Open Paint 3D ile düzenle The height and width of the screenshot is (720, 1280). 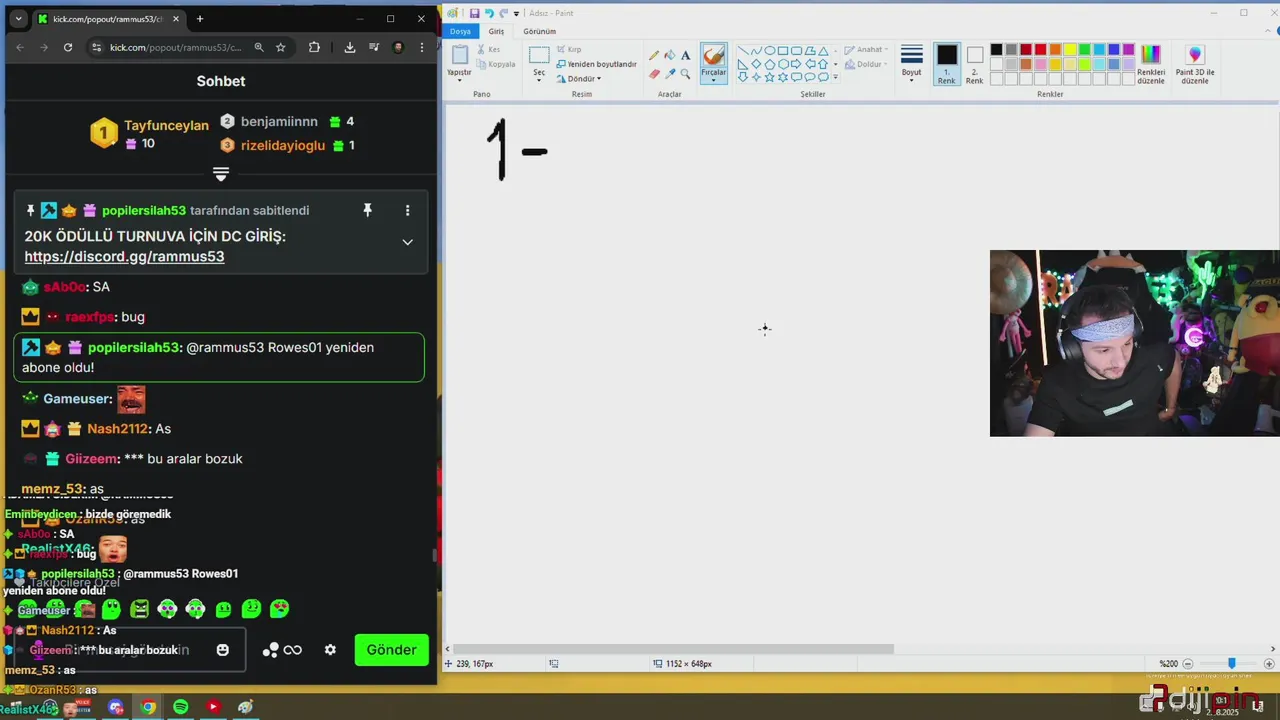coord(1195,64)
